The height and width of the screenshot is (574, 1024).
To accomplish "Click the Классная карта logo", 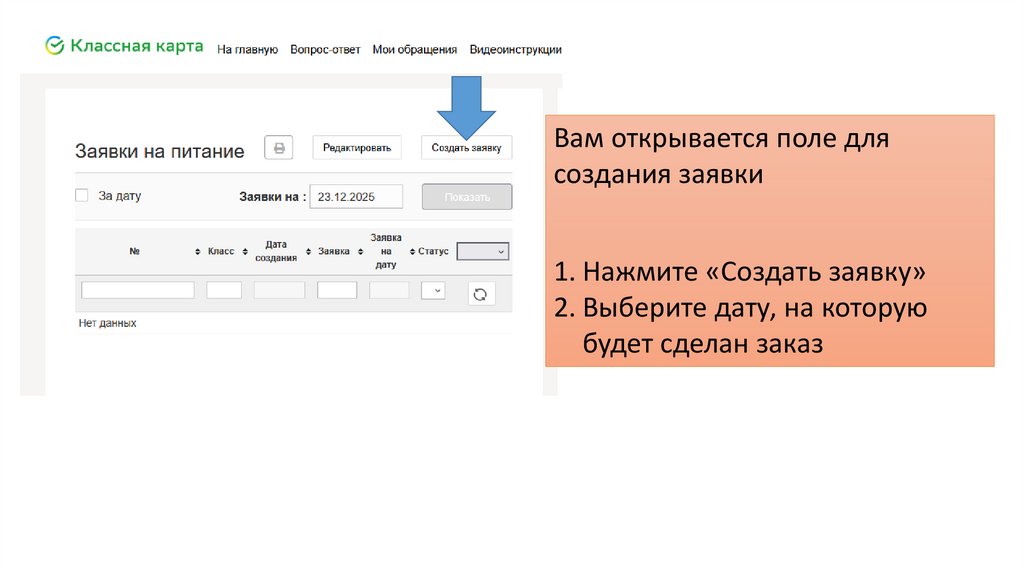I will pos(124,46).
